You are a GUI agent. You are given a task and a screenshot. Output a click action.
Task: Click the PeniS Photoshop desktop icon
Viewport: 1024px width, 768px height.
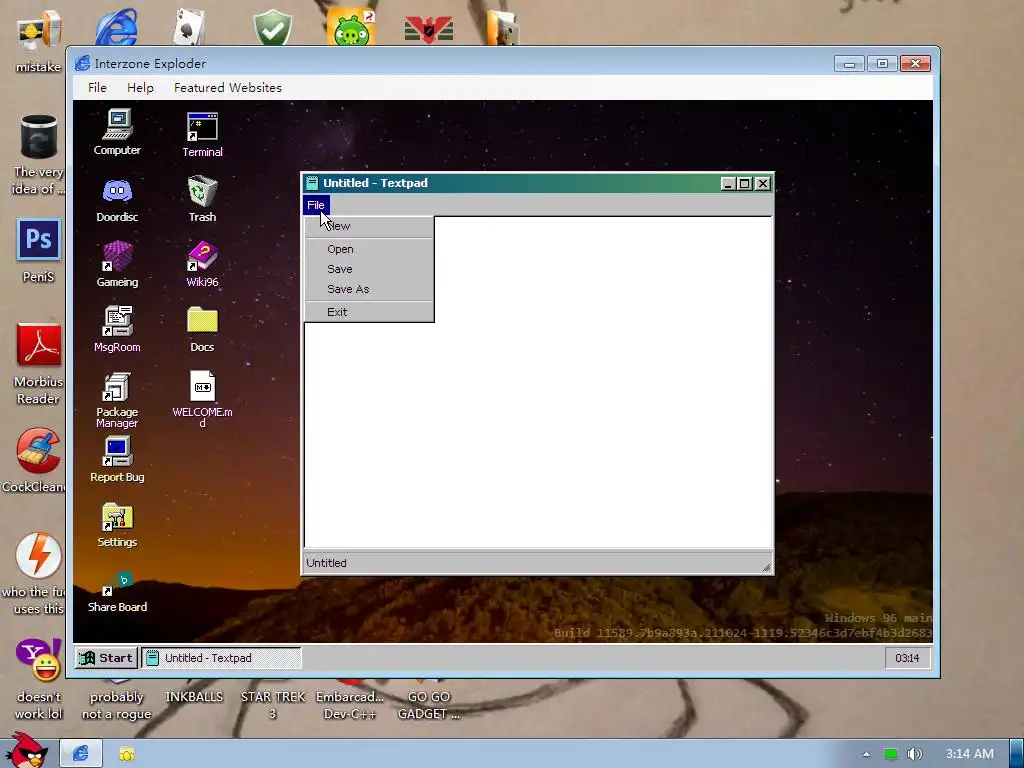click(x=39, y=240)
